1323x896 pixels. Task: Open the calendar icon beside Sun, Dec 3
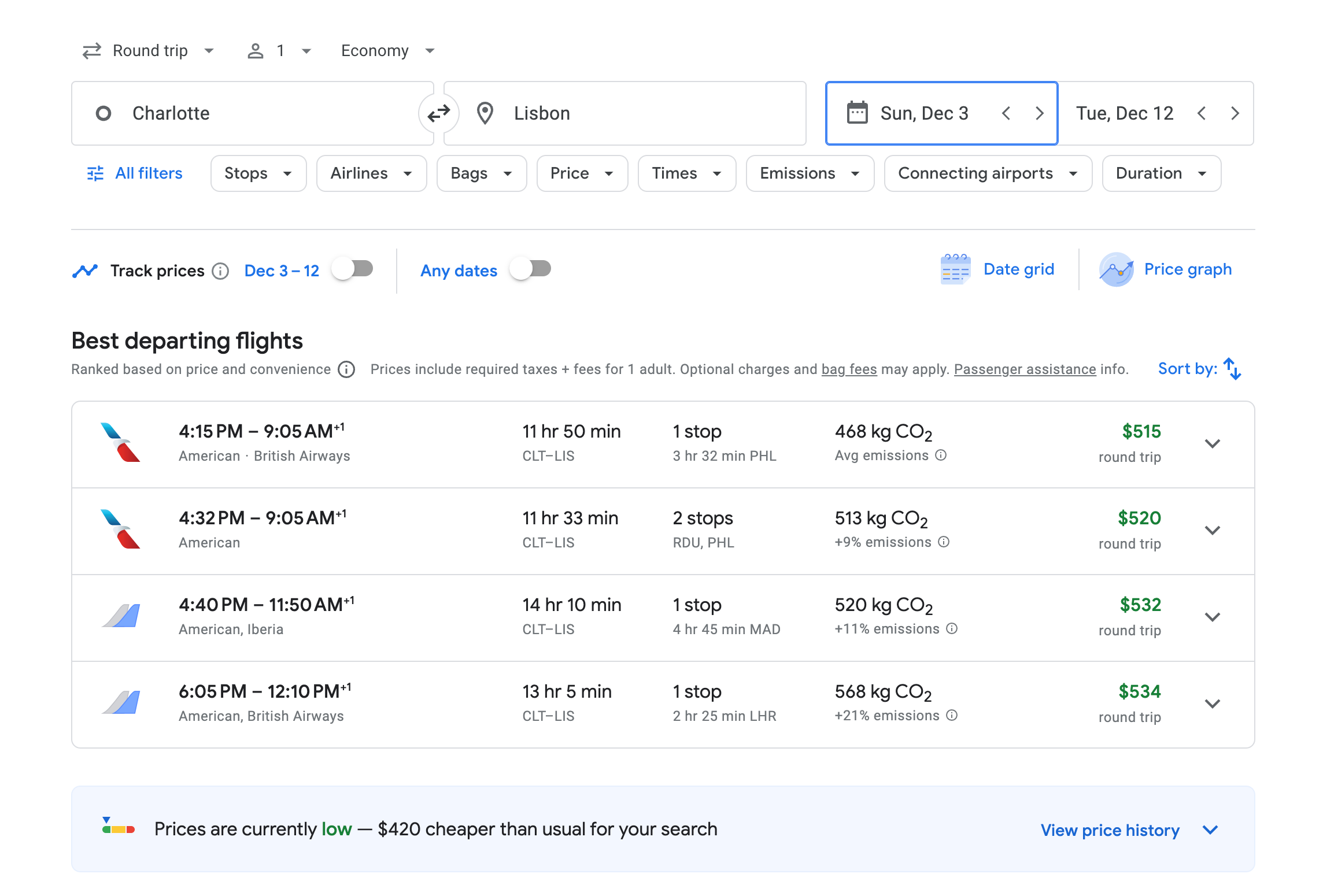pos(857,113)
